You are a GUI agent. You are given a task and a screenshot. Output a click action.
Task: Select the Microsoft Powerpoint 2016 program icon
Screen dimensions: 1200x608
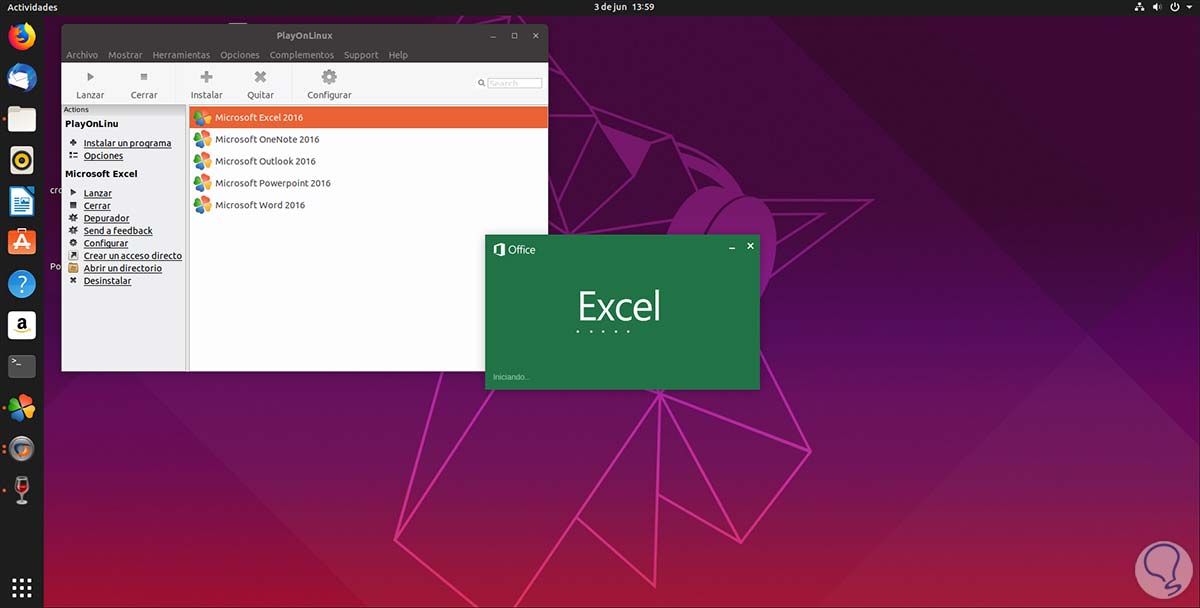click(203, 183)
